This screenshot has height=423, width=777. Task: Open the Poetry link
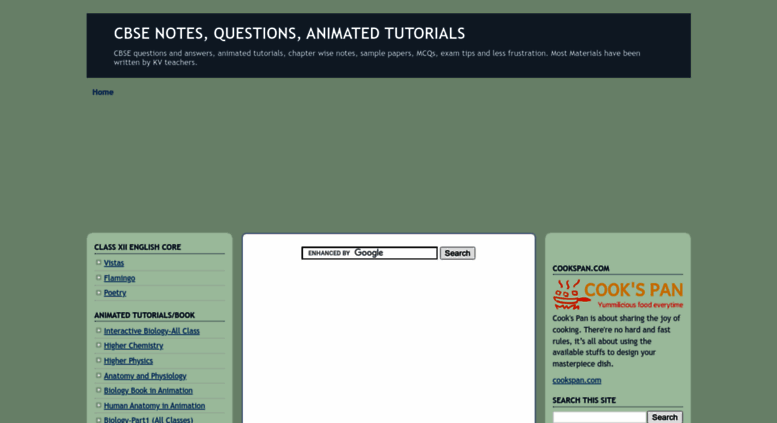(x=115, y=293)
